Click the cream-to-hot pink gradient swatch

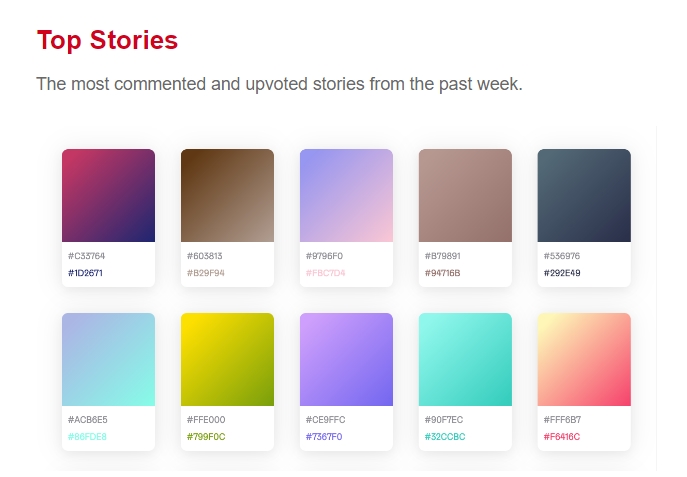[584, 359]
